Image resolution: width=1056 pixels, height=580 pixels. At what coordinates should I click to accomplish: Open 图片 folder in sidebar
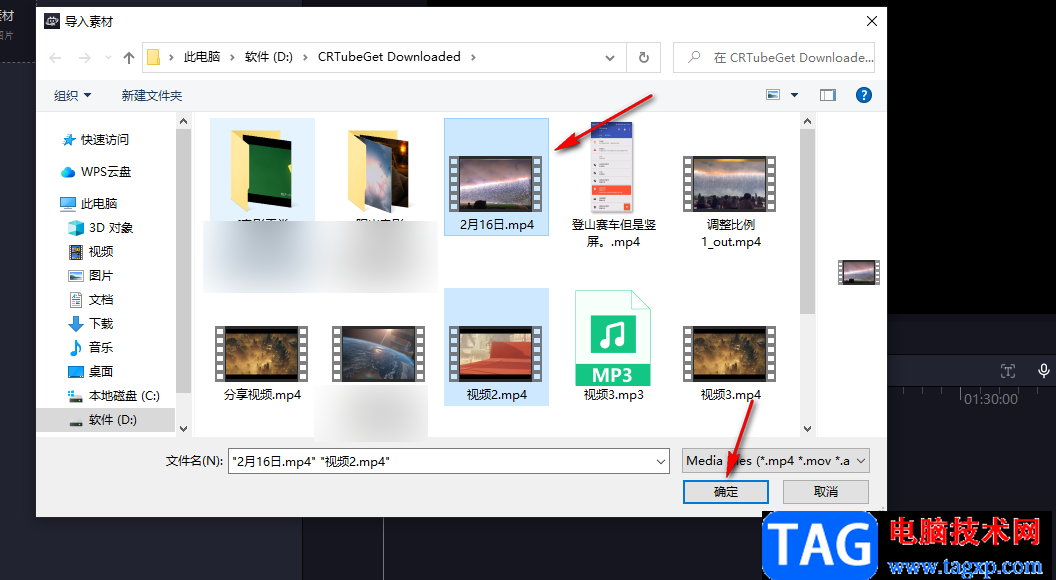(92, 276)
